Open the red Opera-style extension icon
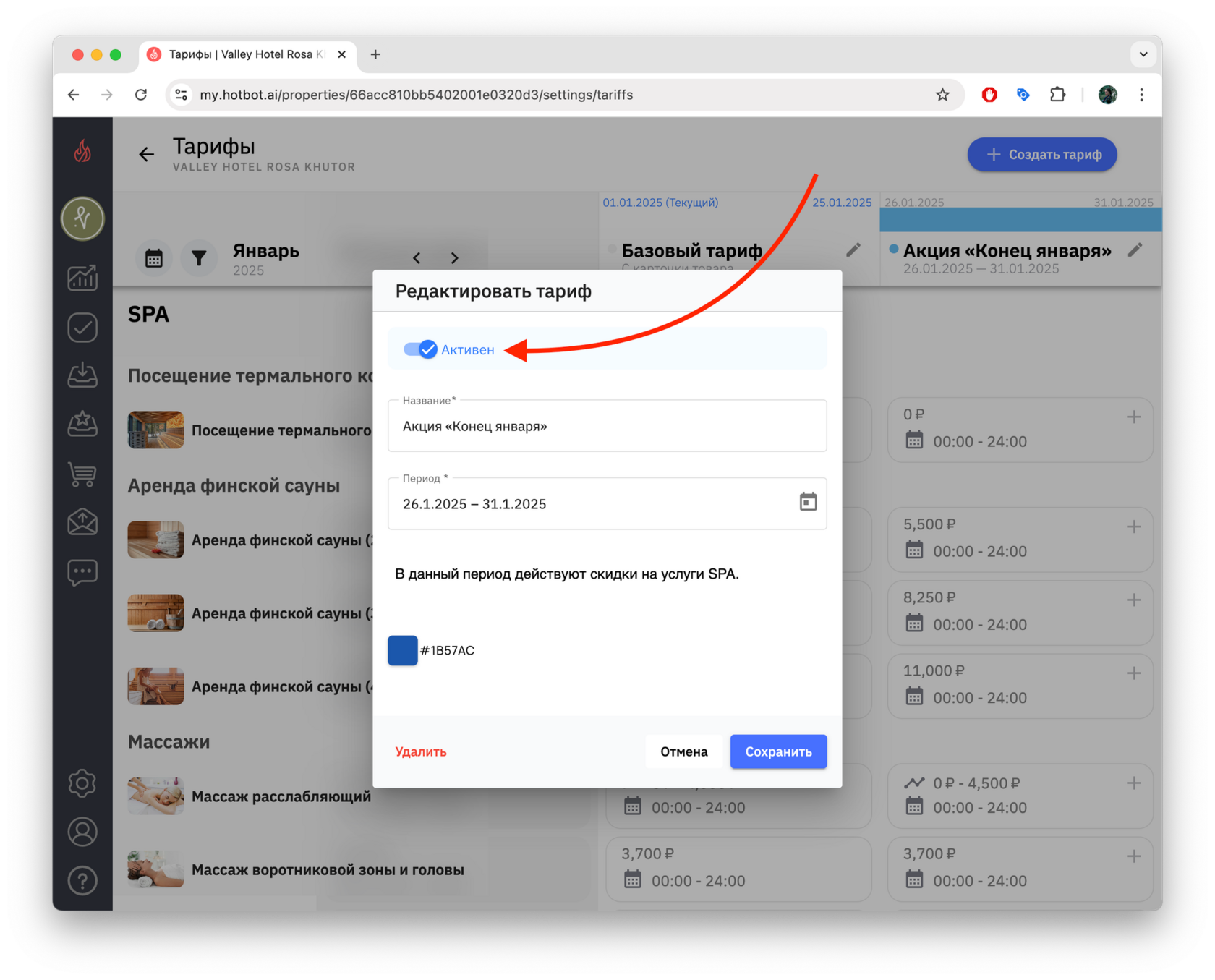Image resolution: width=1215 pixels, height=980 pixels. (989, 95)
